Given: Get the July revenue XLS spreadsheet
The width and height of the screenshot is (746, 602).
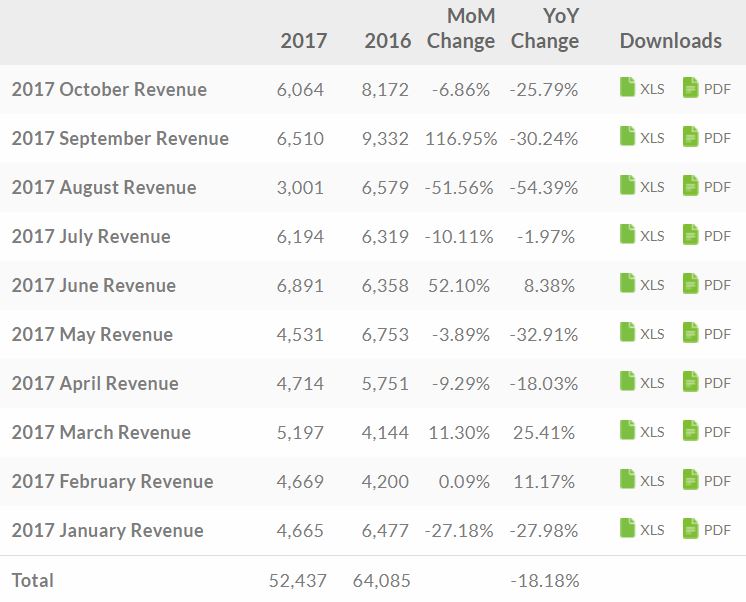Looking at the screenshot, I should pyautogui.click(x=642, y=235).
